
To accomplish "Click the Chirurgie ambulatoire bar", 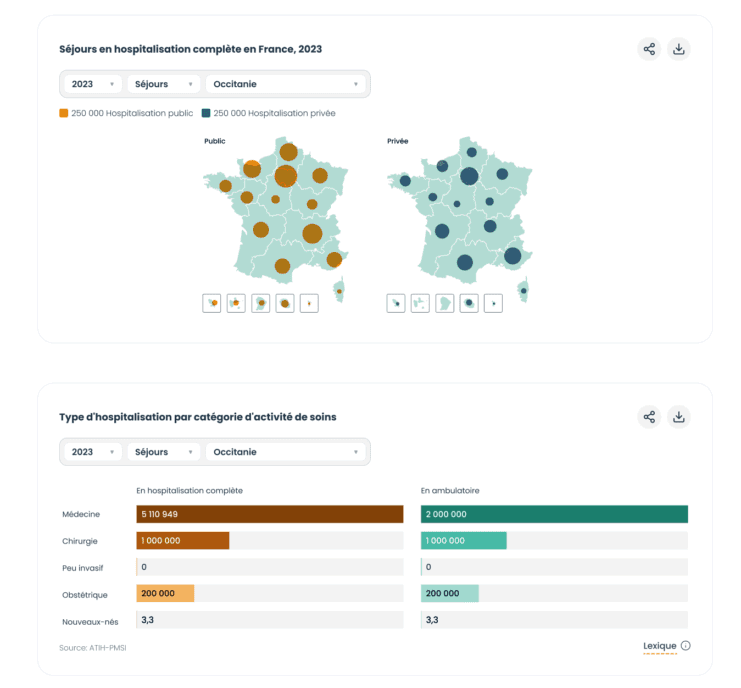I will (x=463, y=540).
